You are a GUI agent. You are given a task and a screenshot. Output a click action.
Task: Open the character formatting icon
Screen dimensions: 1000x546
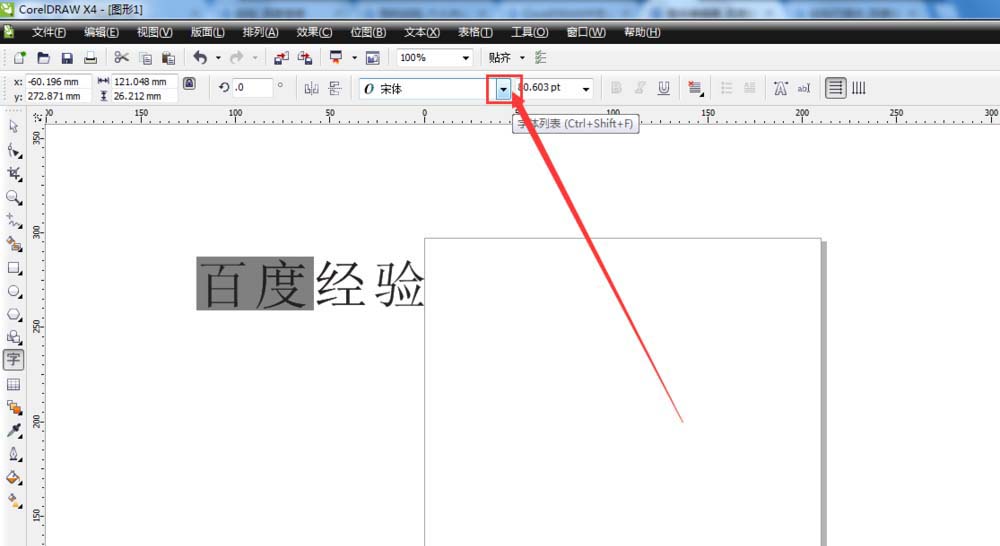click(x=781, y=88)
